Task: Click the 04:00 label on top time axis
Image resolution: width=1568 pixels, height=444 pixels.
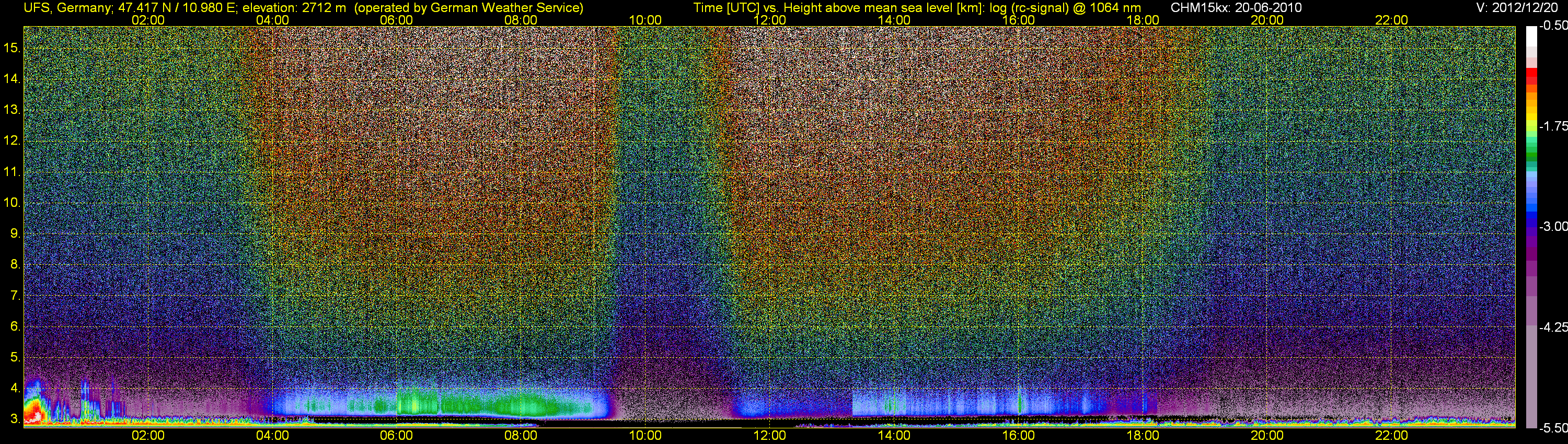Action: [x=272, y=20]
